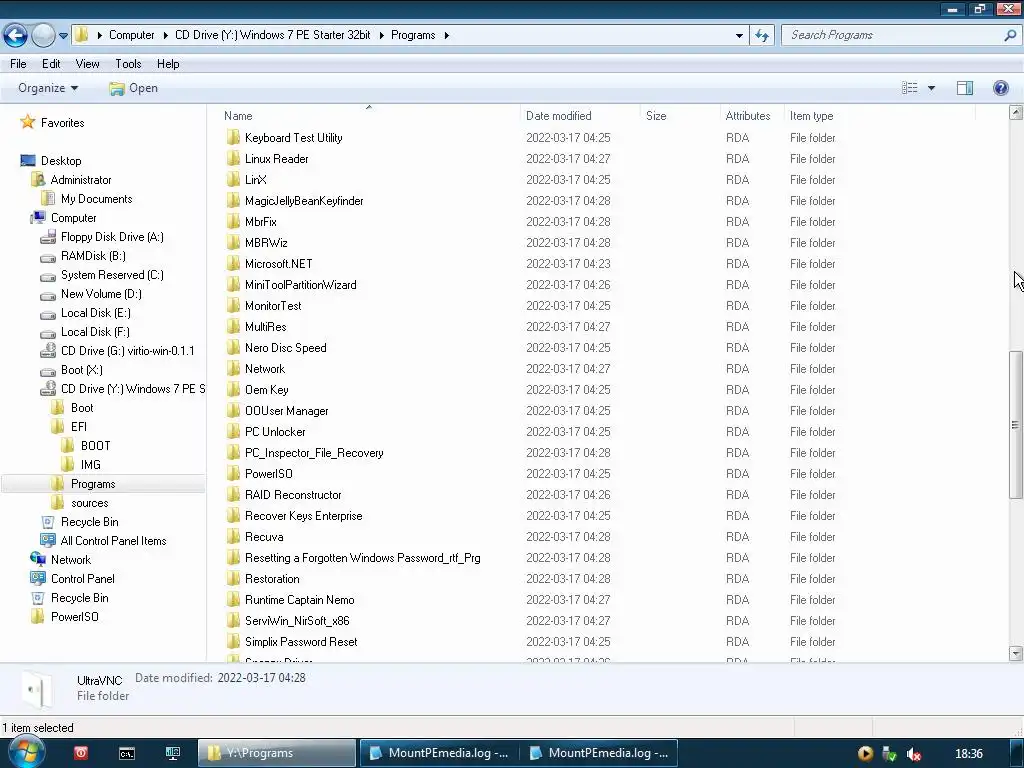1024x768 pixels.
Task: Focus the Search Programs input field
Action: [x=891, y=35]
